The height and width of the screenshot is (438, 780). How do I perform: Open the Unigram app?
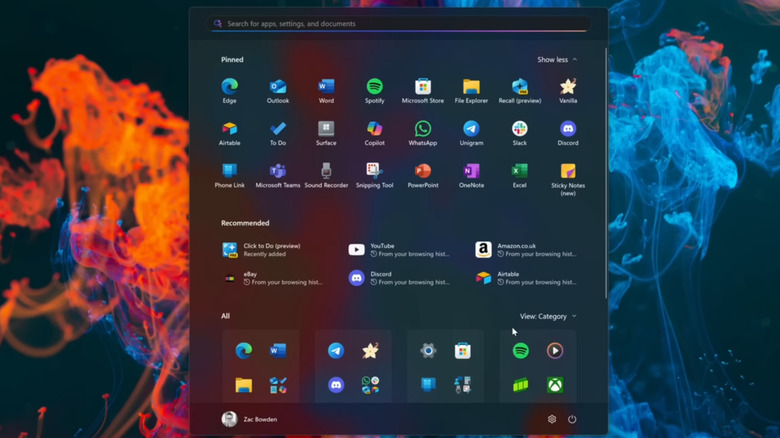(x=471, y=133)
